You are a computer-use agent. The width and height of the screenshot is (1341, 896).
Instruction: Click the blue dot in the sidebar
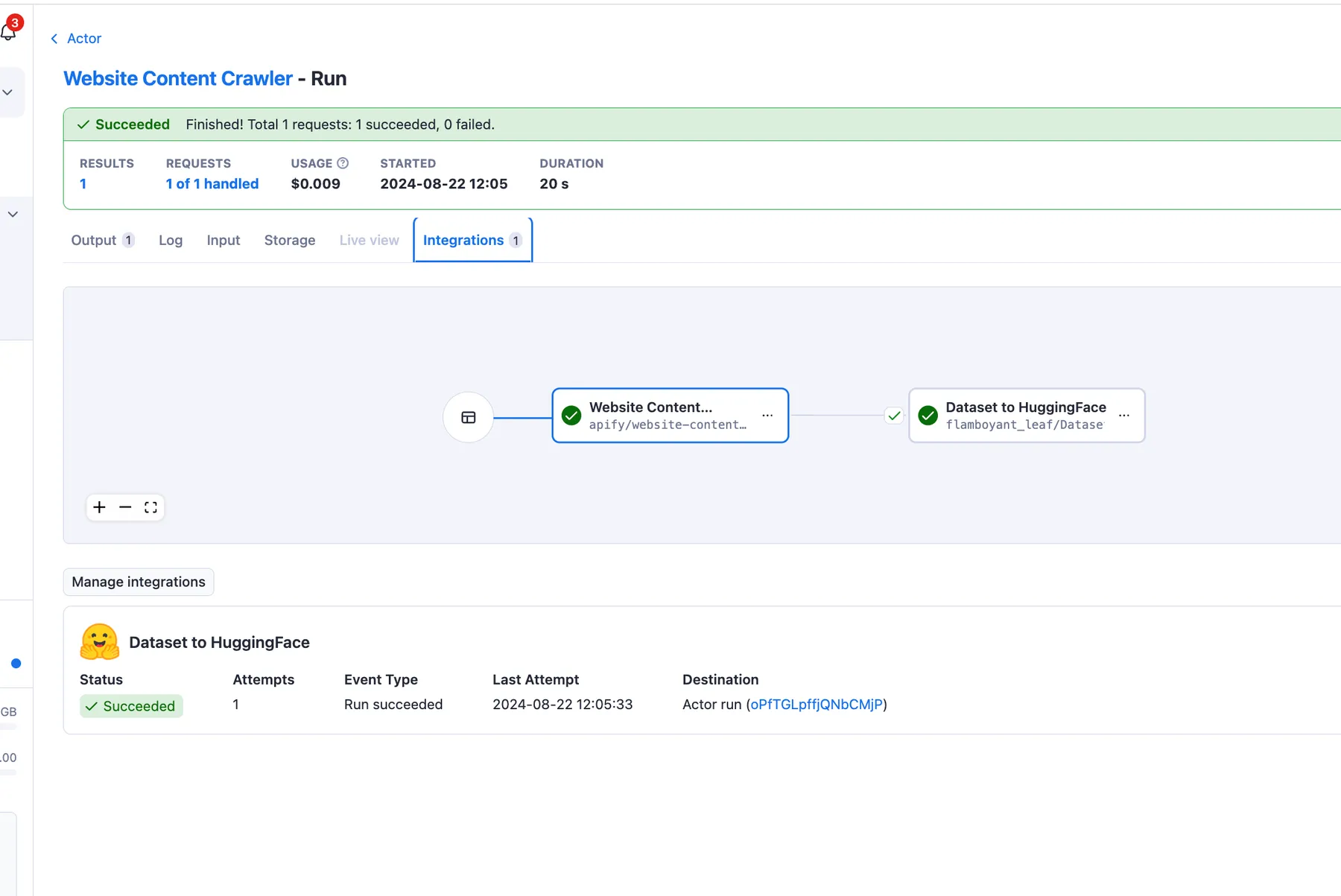(x=16, y=664)
